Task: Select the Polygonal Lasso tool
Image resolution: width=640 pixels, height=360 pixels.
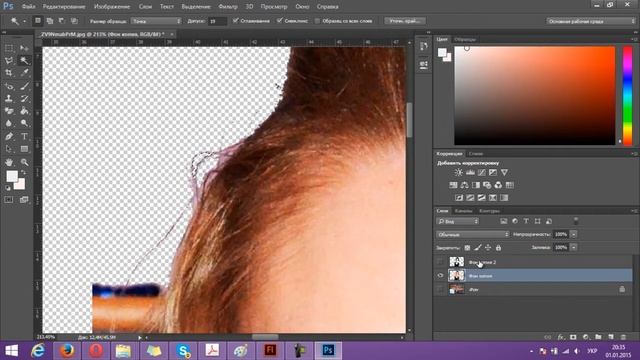Action: 9,61
